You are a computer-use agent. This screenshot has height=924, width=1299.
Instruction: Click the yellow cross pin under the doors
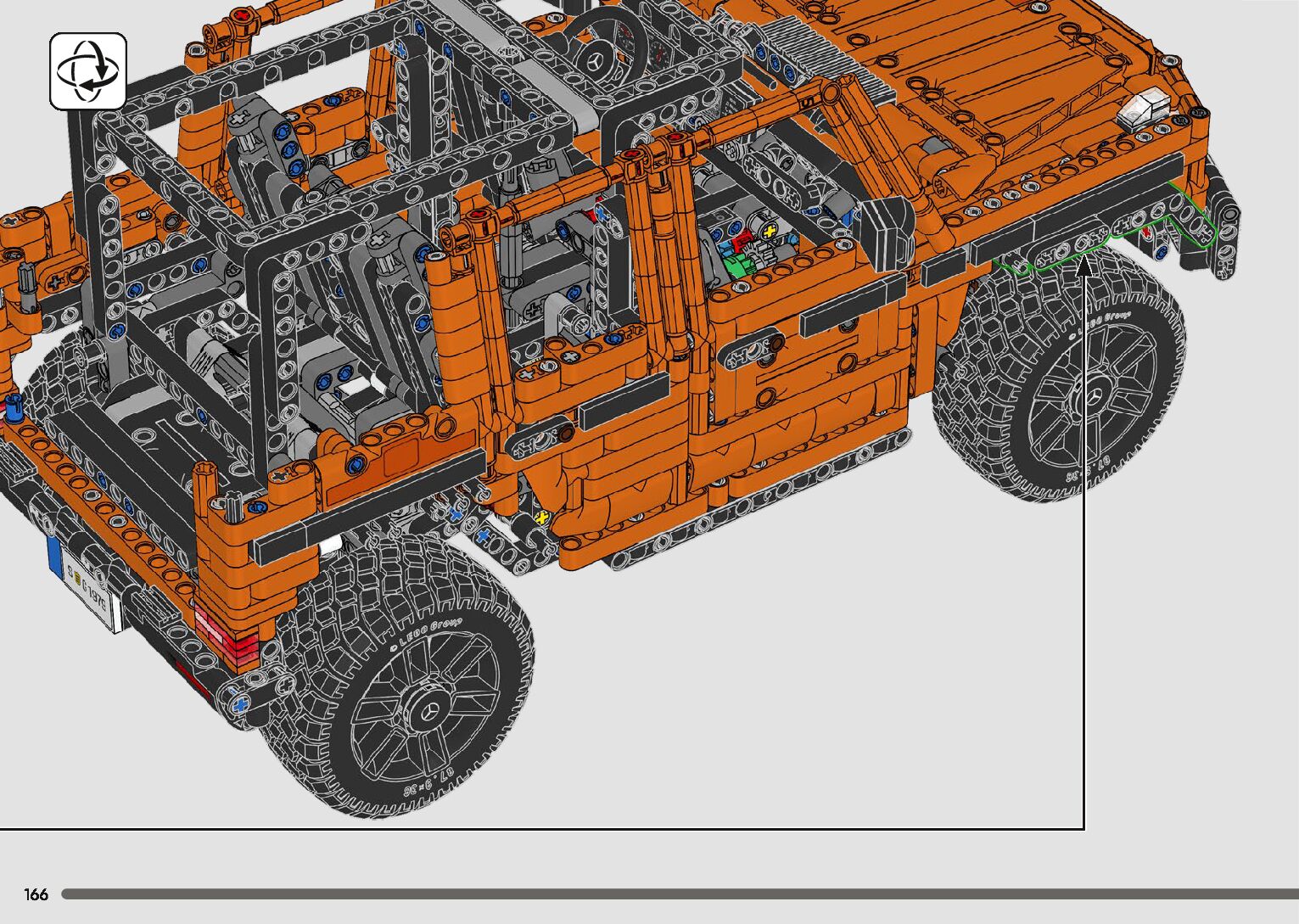[x=540, y=517]
